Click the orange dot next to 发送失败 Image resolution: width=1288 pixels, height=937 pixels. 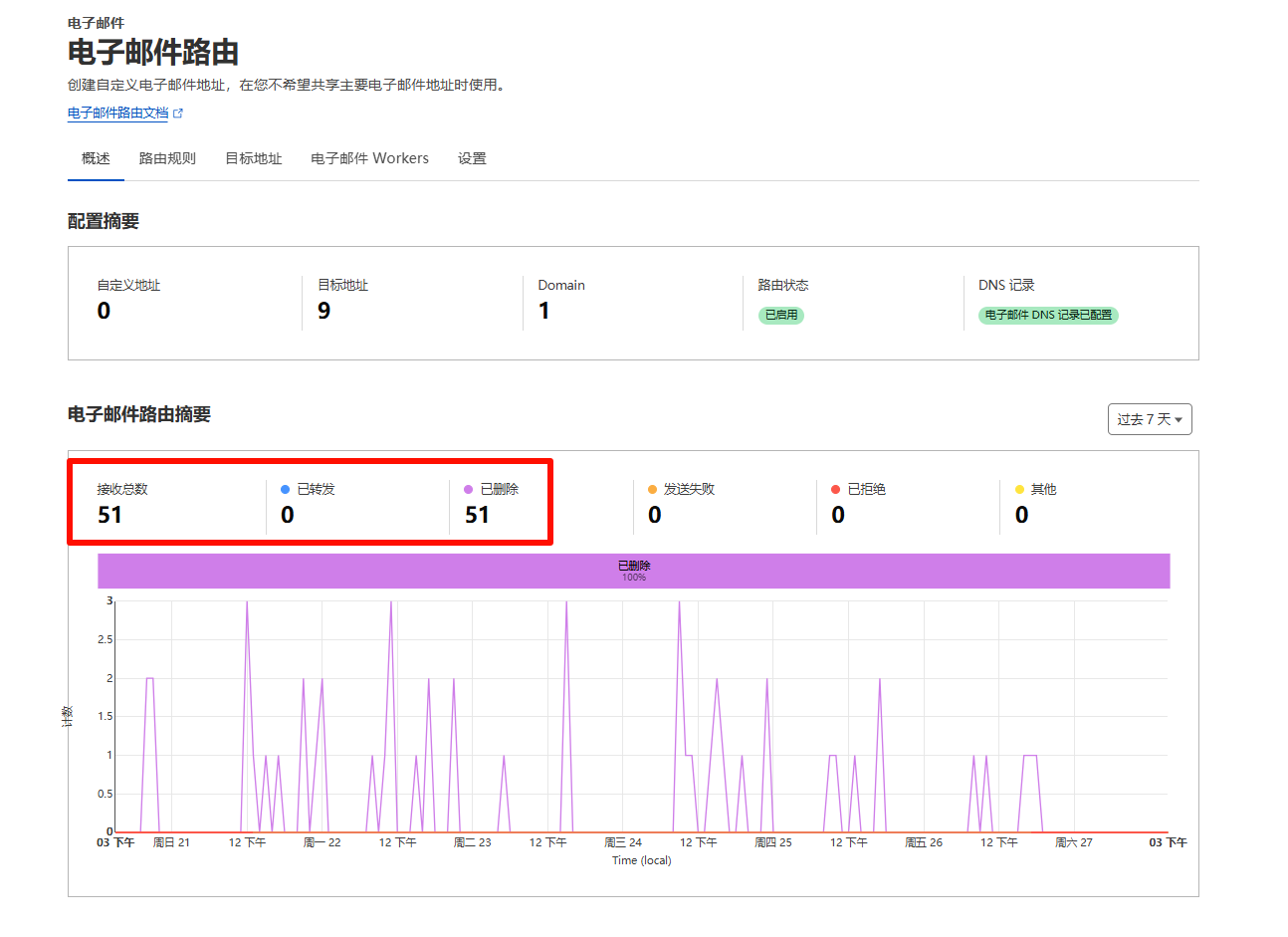click(x=652, y=489)
